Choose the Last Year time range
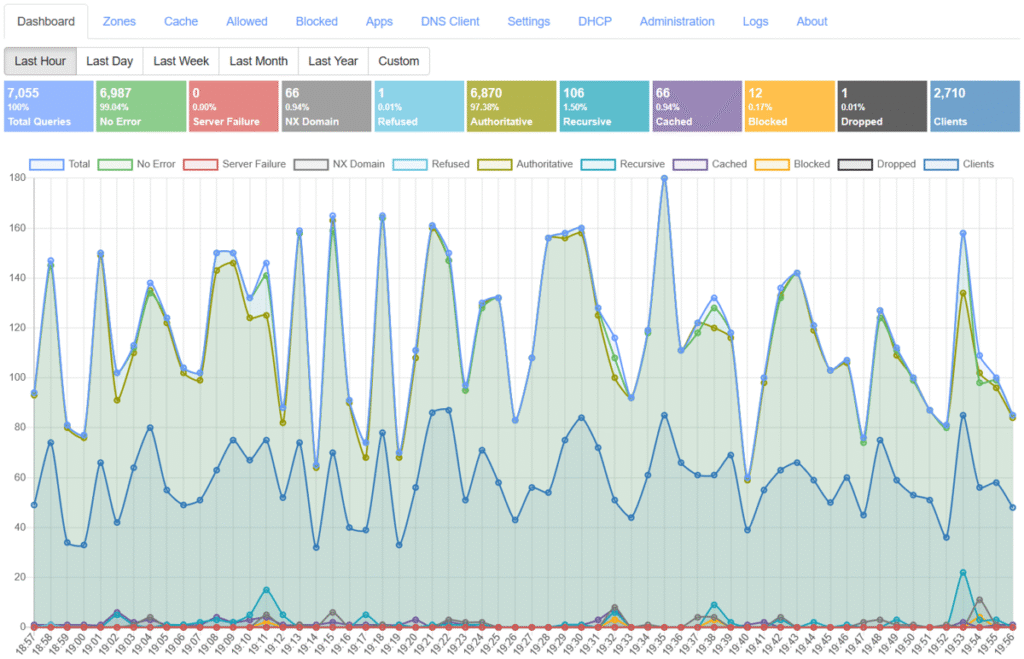 click(332, 61)
